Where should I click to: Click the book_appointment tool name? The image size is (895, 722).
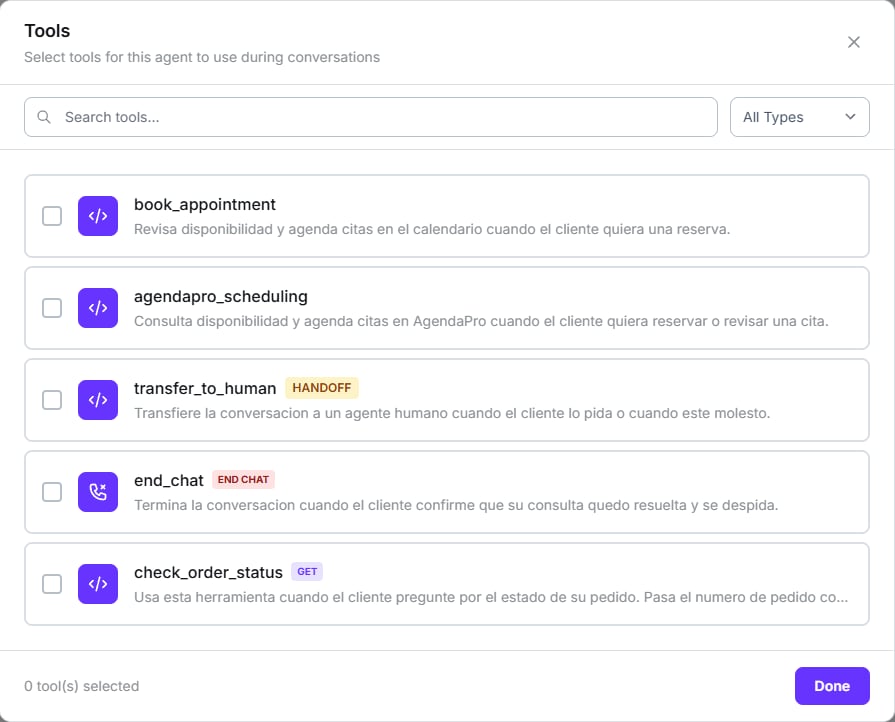pyautogui.click(x=205, y=204)
